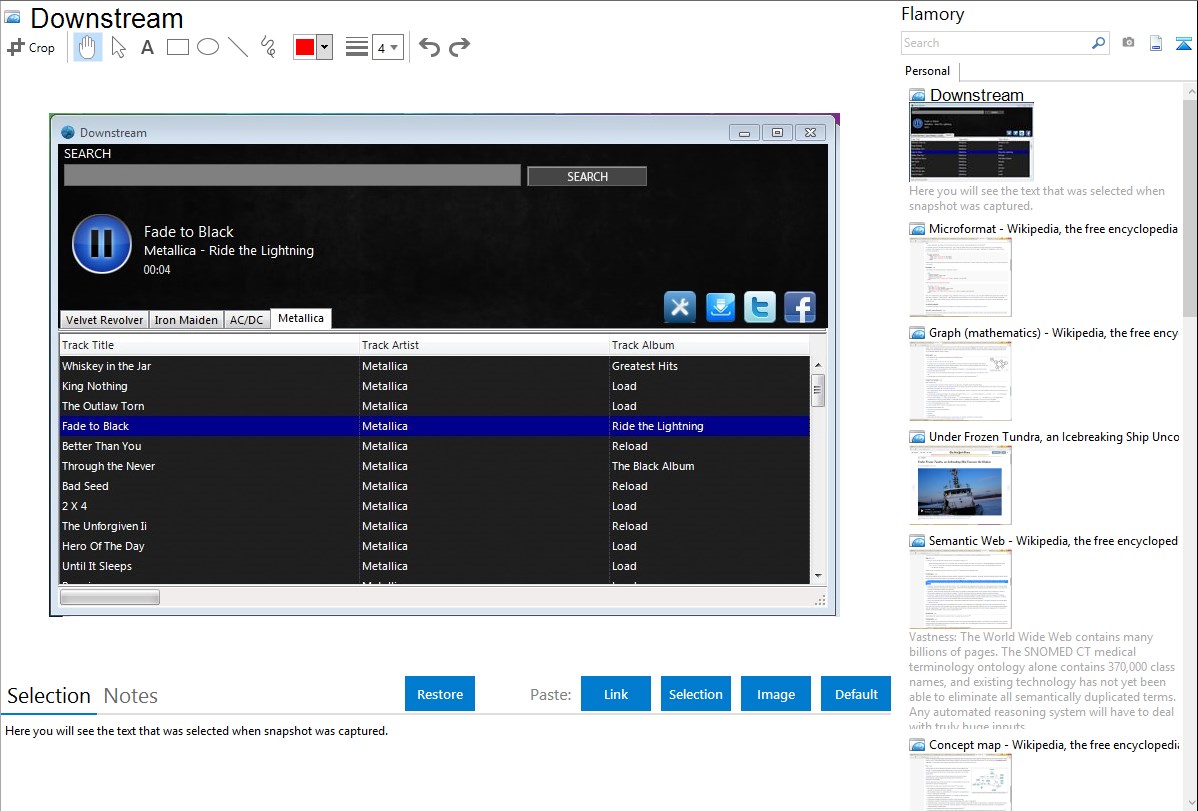Open the Graph (mathematics) snapshot thumbnail
The height and width of the screenshot is (811, 1198).
coord(960,381)
